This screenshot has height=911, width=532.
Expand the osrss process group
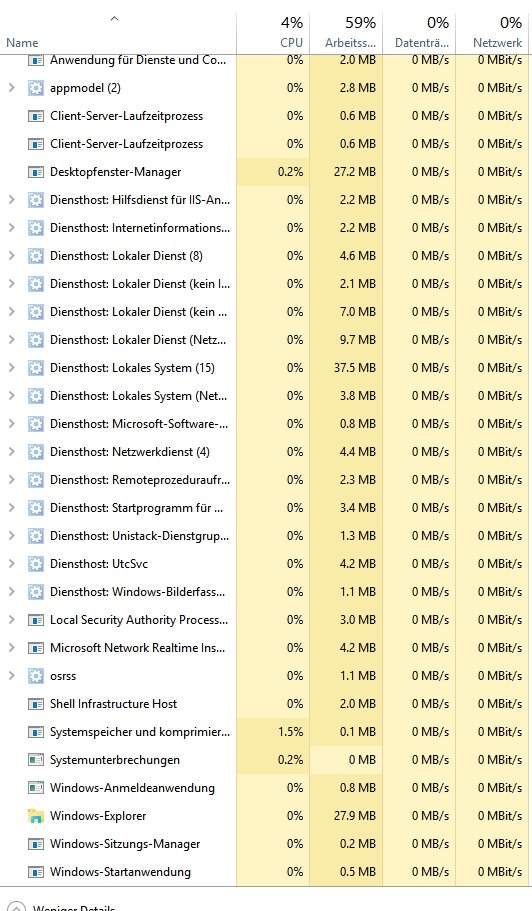[x=11, y=676]
